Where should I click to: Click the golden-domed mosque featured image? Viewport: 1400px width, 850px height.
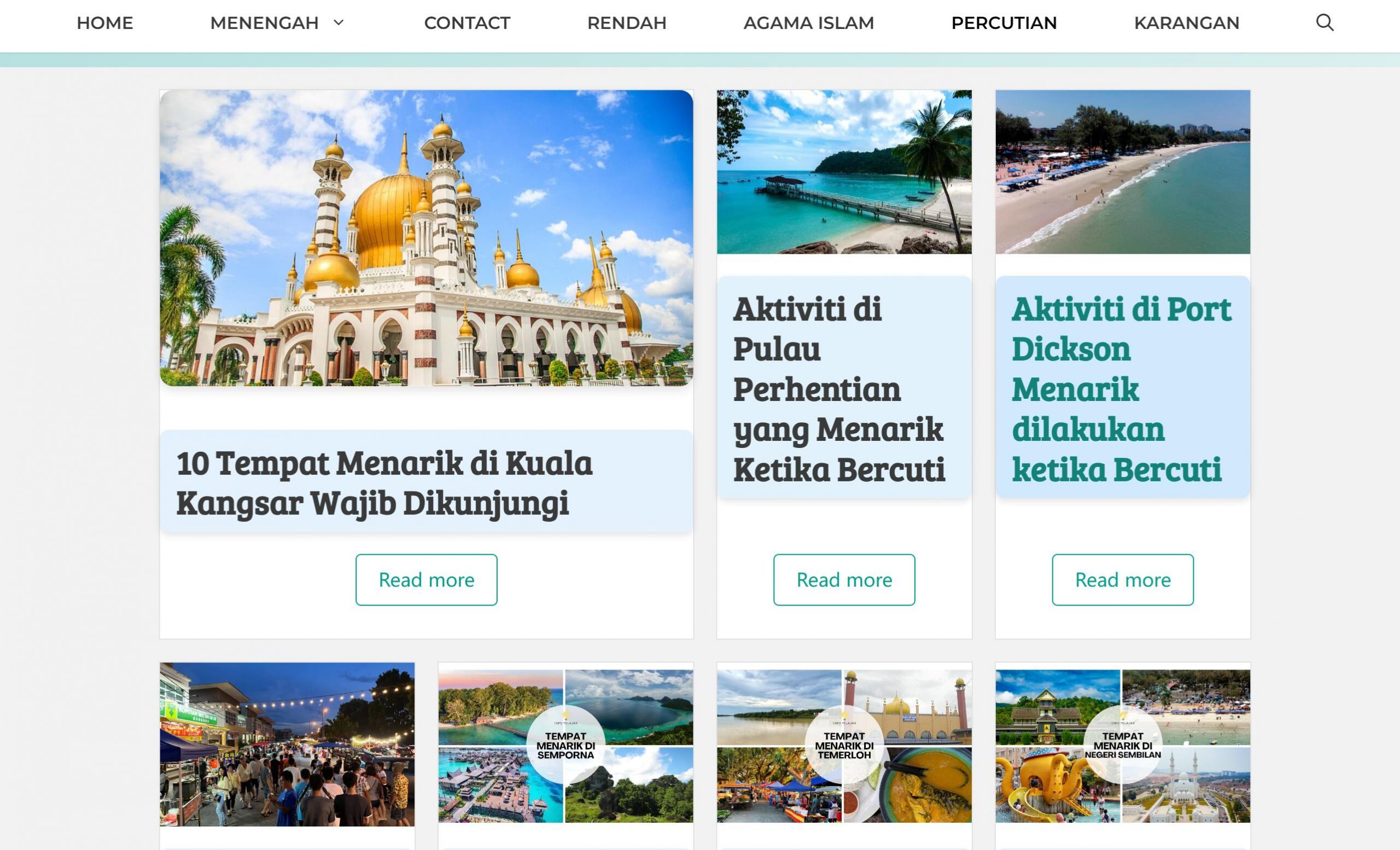426,238
